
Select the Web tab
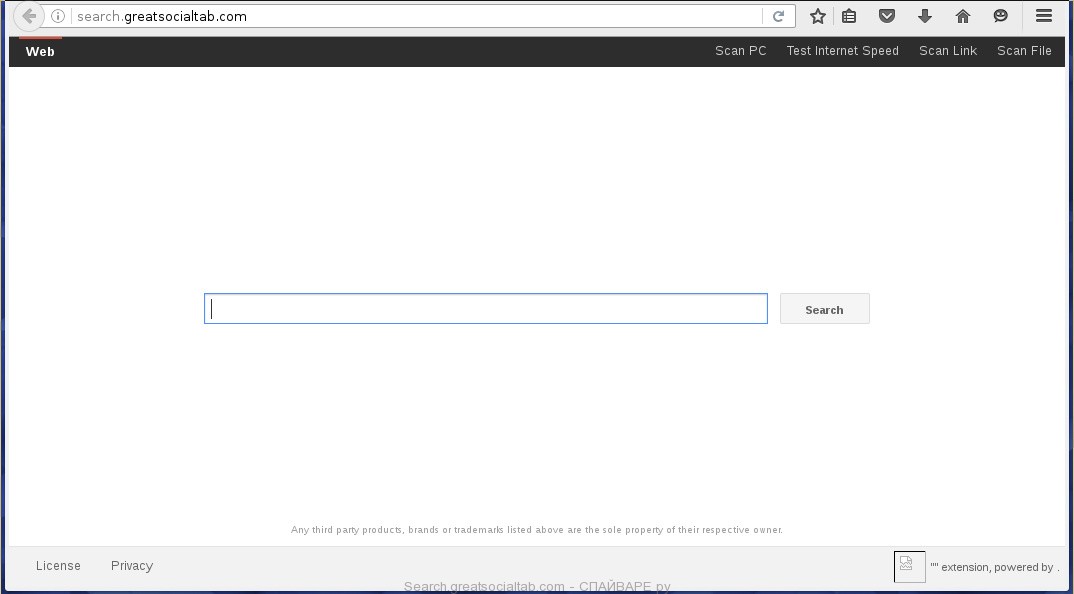tap(40, 51)
